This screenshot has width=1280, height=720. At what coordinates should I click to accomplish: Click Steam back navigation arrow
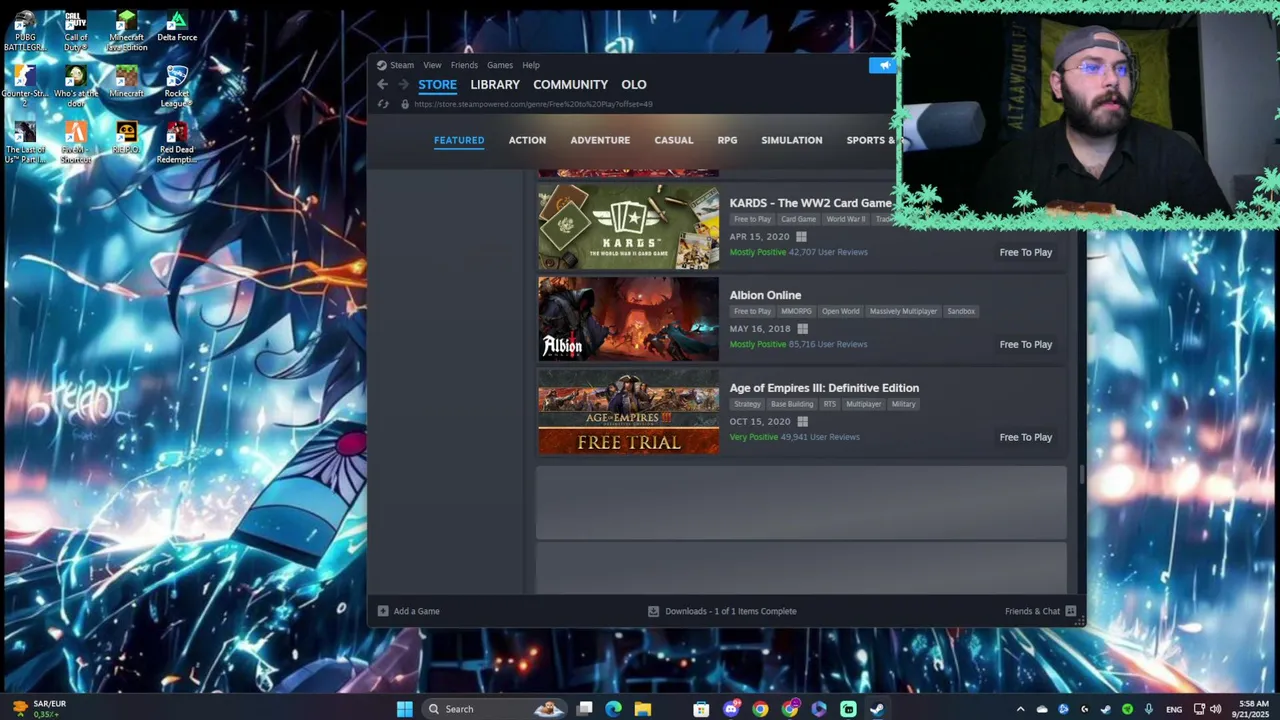pyautogui.click(x=382, y=85)
